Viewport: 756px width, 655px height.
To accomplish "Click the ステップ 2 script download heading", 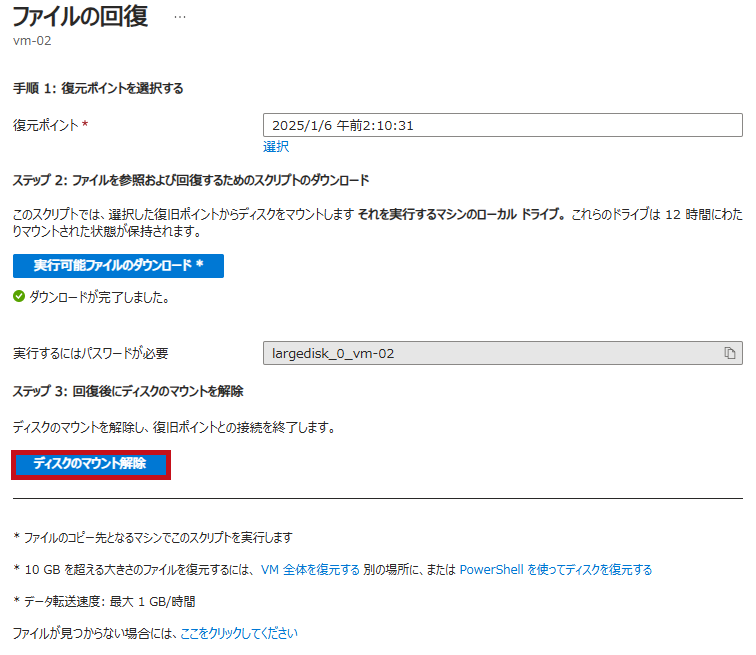I will point(191,180).
